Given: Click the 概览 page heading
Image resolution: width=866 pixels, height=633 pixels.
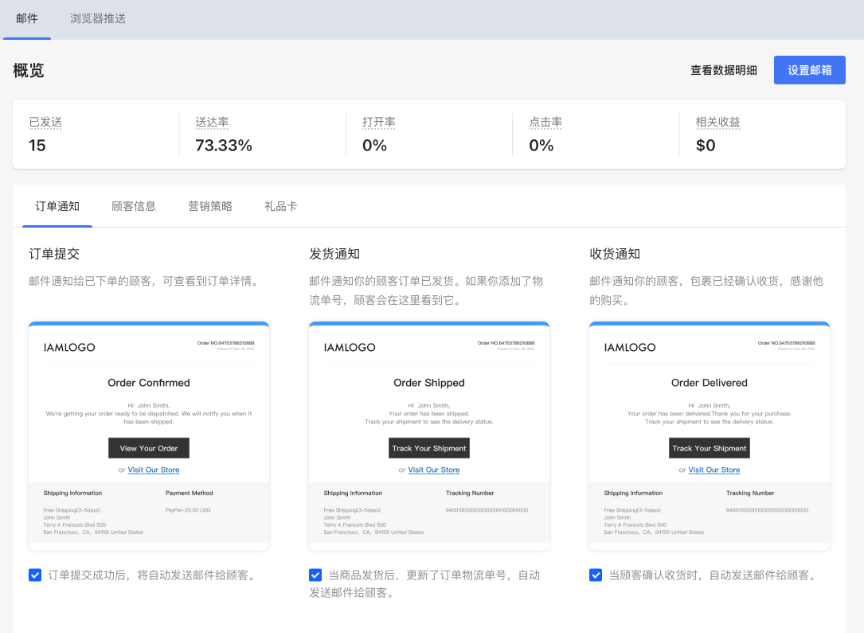Looking at the screenshot, I should (x=28, y=71).
